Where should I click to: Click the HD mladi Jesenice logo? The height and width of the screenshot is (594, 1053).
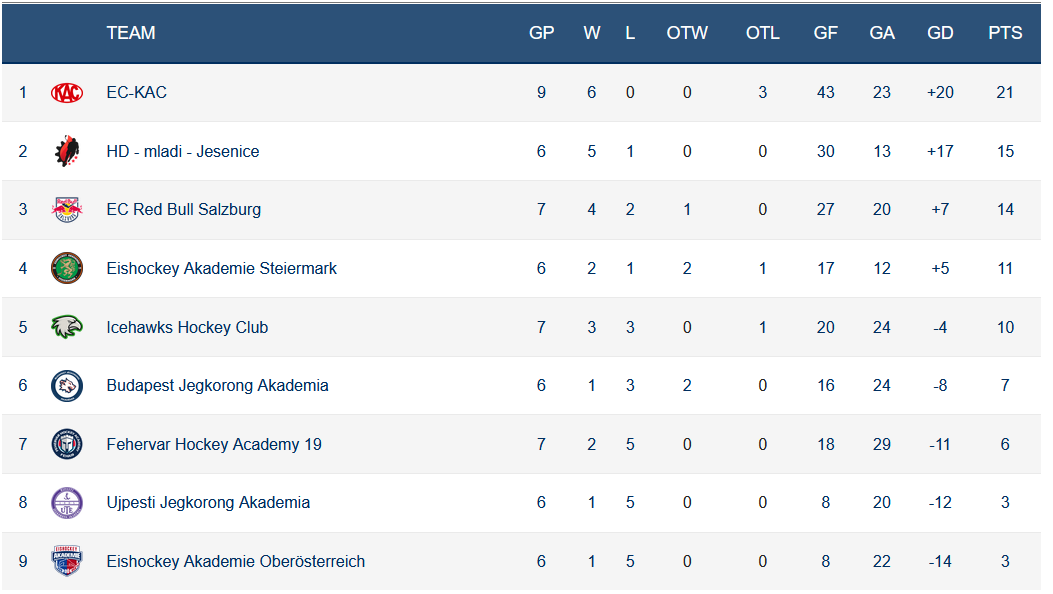(67, 151)
